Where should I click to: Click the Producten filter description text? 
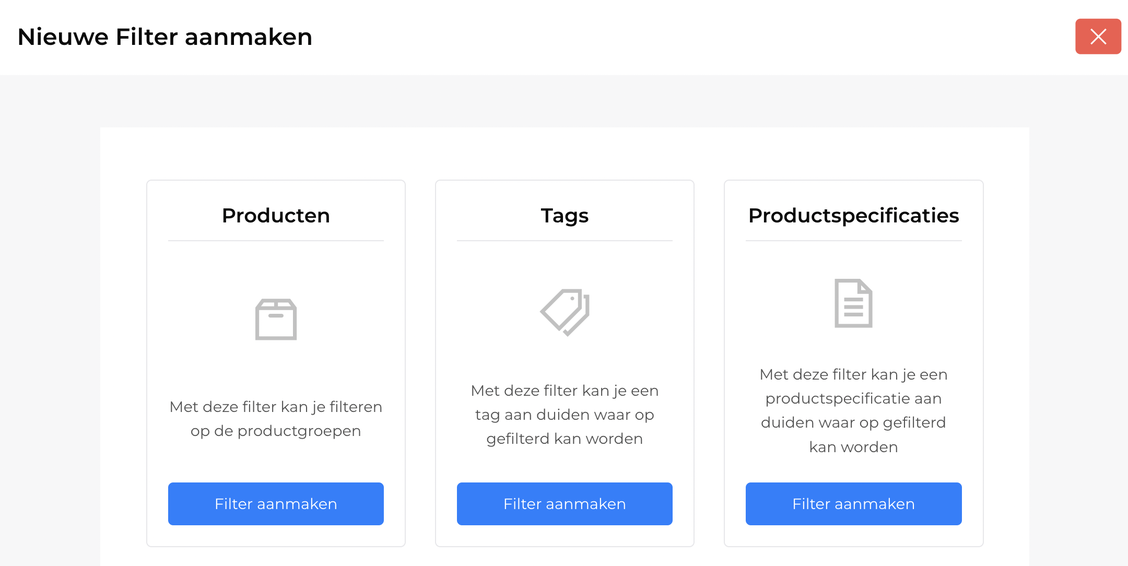coord(276,419)
